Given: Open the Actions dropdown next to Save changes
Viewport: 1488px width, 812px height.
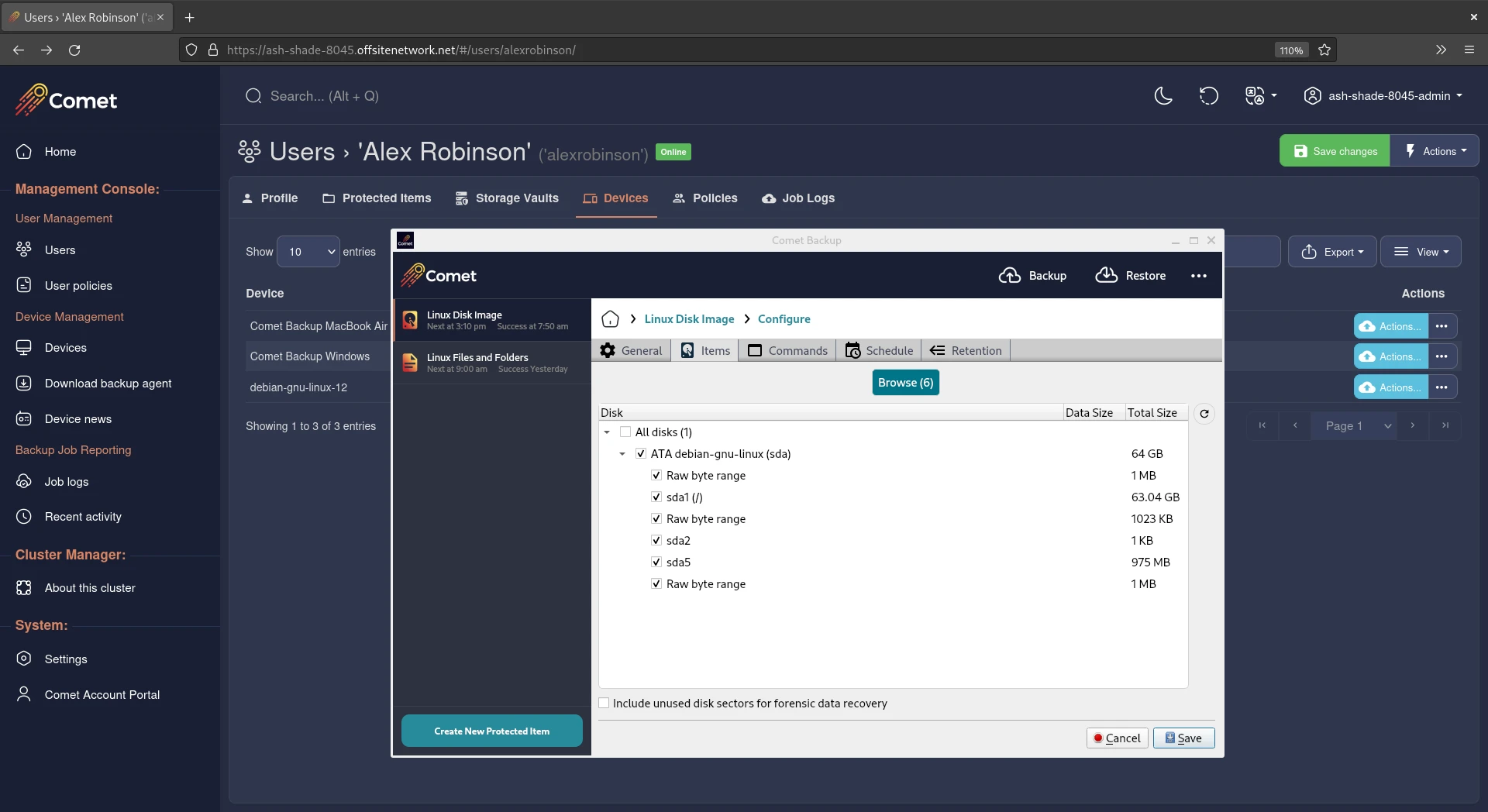Looking at the screenshot, I should coord(1435,151).
